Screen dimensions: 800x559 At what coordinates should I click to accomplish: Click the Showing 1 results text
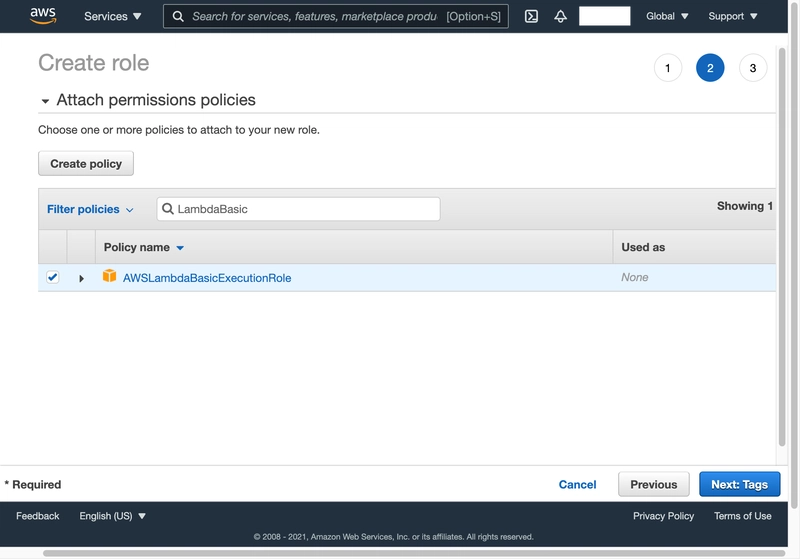tap(744, 206)
